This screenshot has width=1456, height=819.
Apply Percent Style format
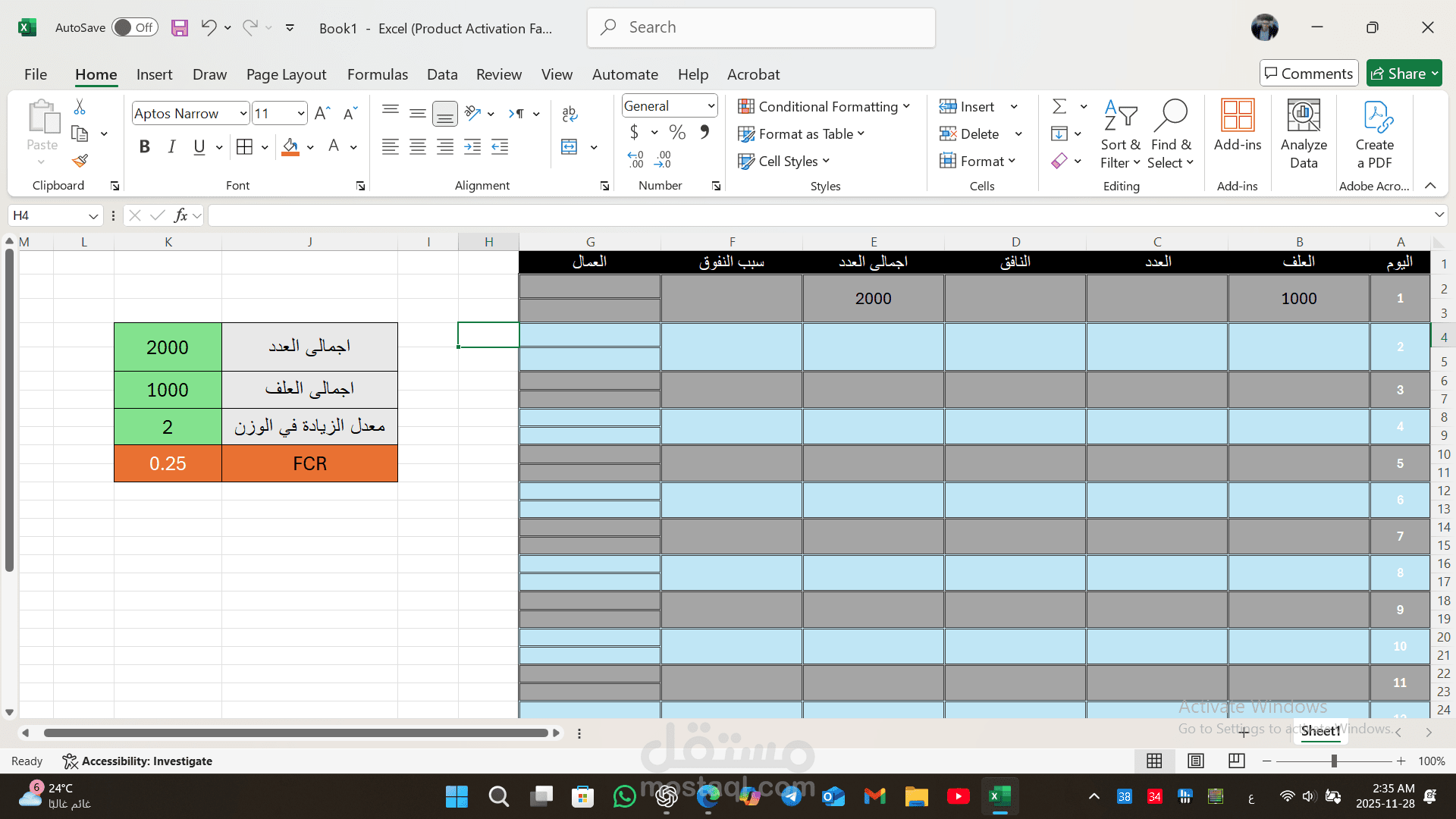tap(677, 133)
